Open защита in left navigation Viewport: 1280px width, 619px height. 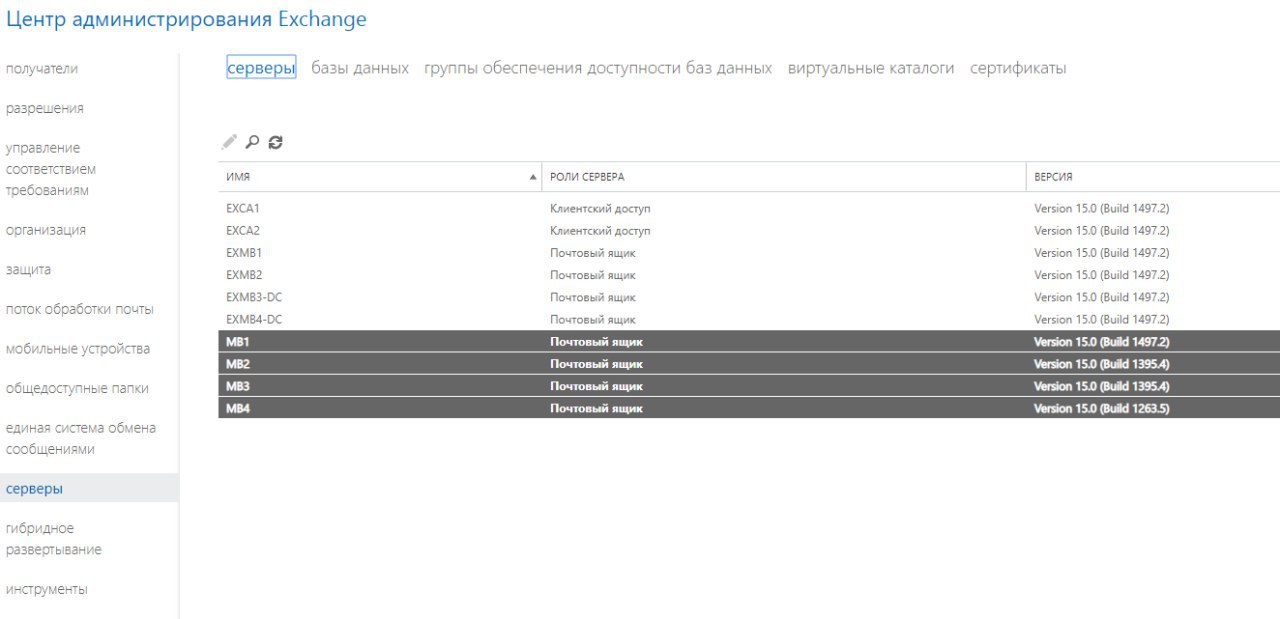28,270
